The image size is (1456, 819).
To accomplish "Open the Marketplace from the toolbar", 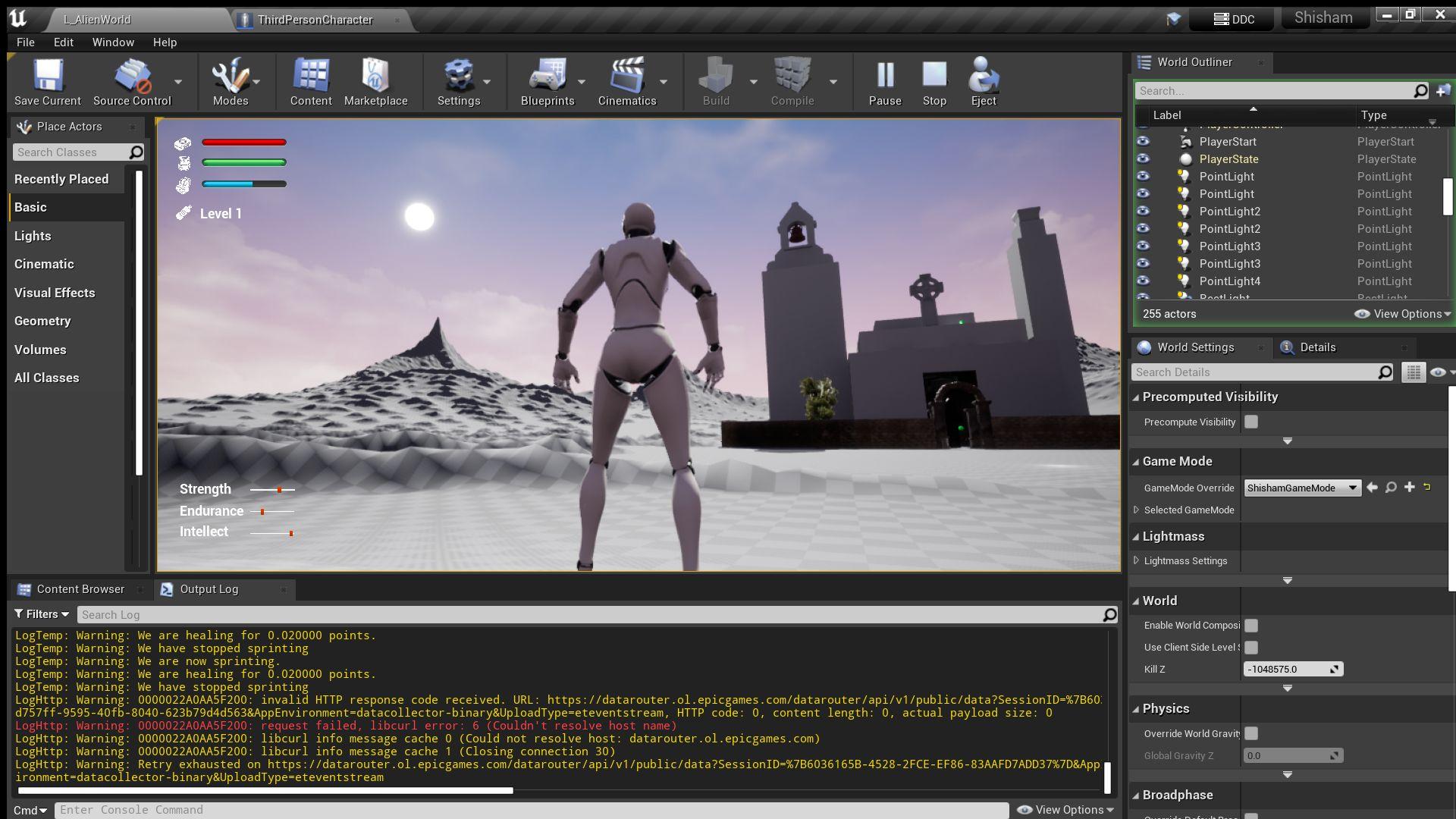I will pos(375,77).
